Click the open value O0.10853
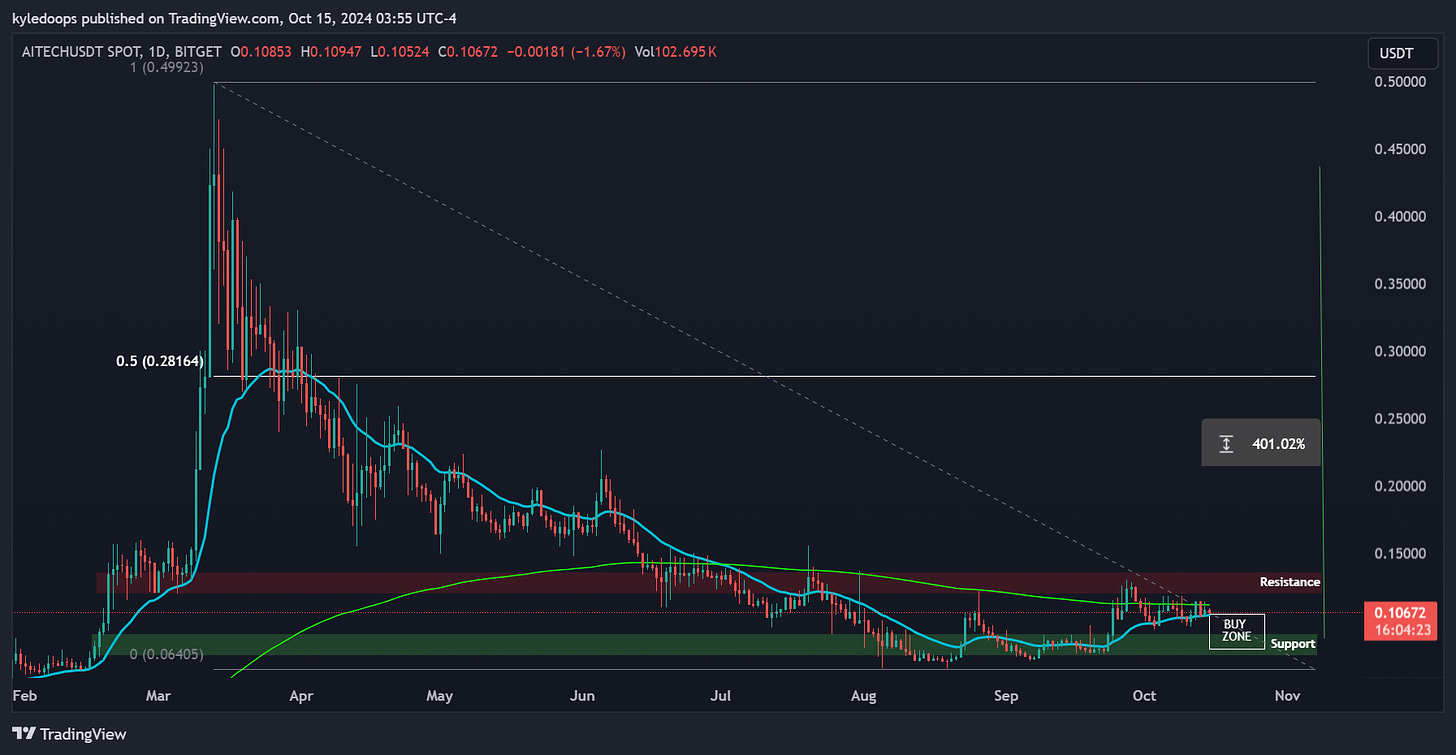 click(x=260, y=50)
